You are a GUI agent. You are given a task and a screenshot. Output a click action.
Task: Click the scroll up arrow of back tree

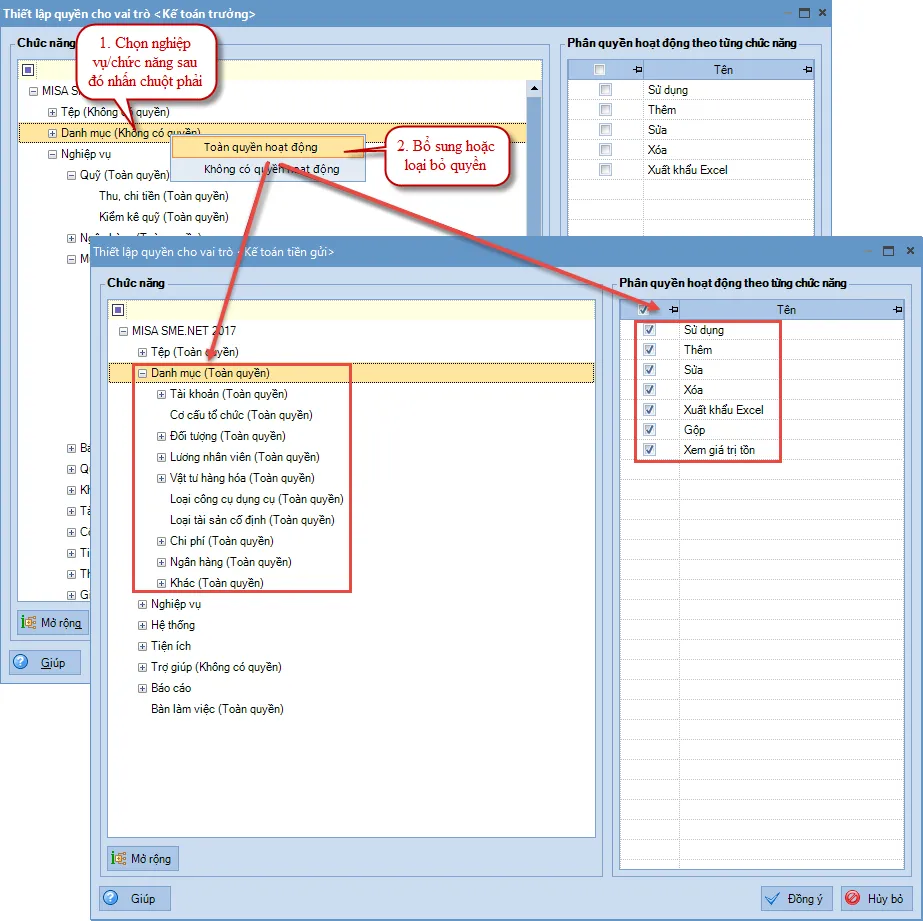pos(534,90)
